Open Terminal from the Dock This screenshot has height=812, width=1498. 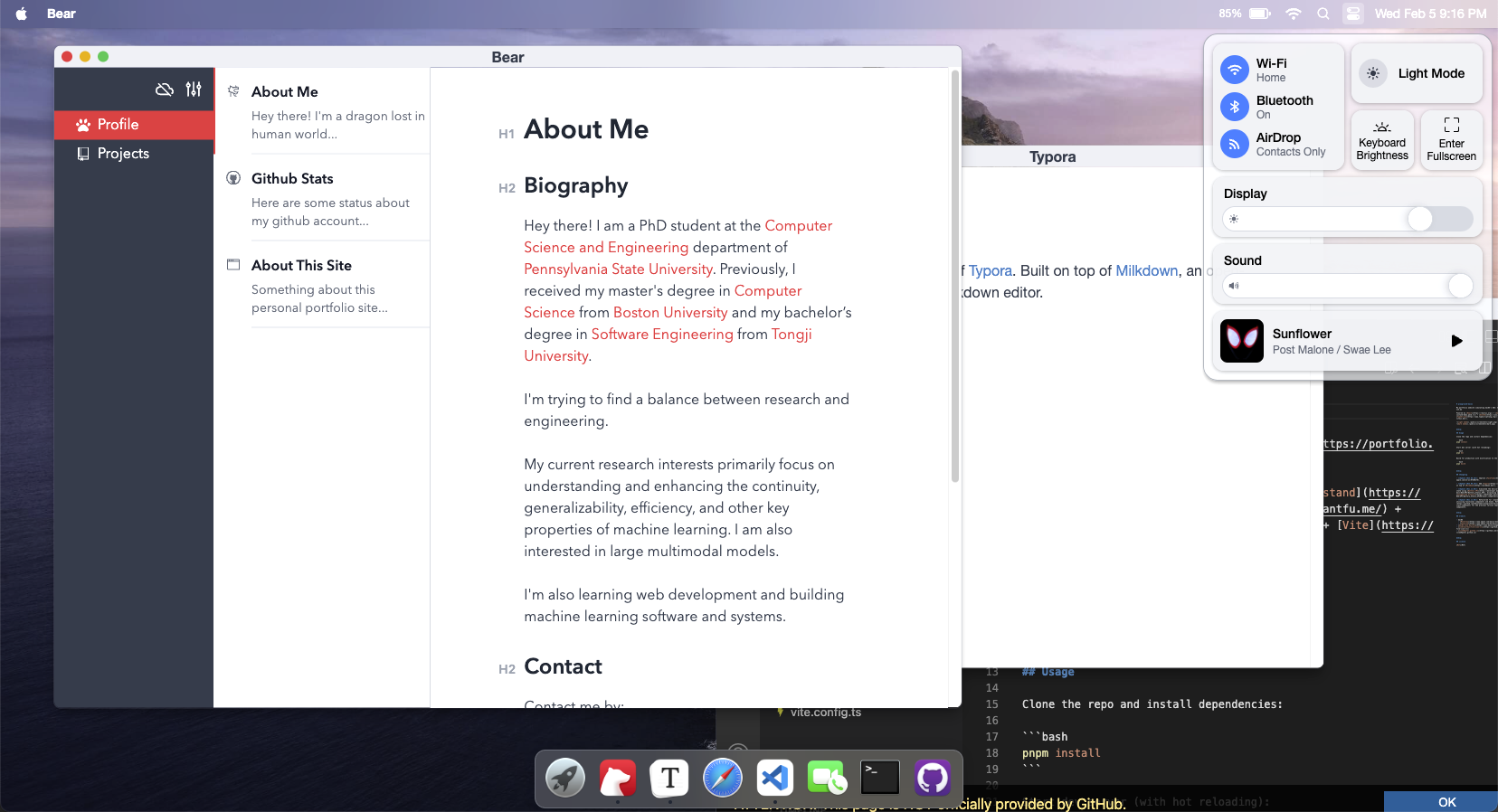[x=879, y=778]
